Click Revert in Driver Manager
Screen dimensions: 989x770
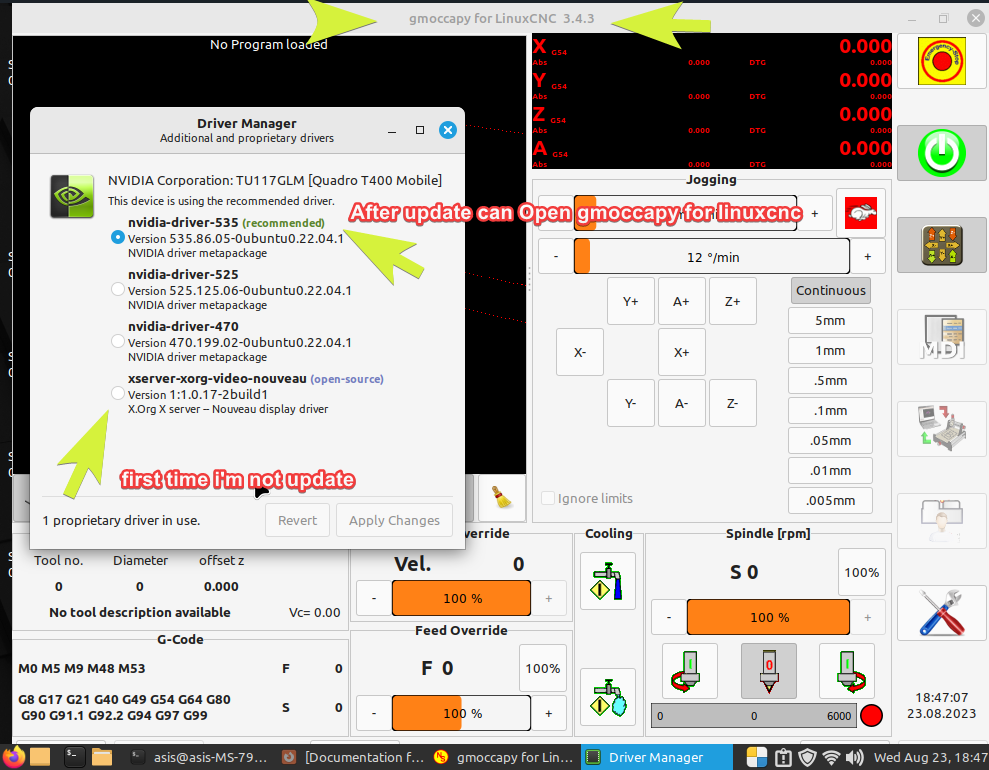tap(297, 520)
